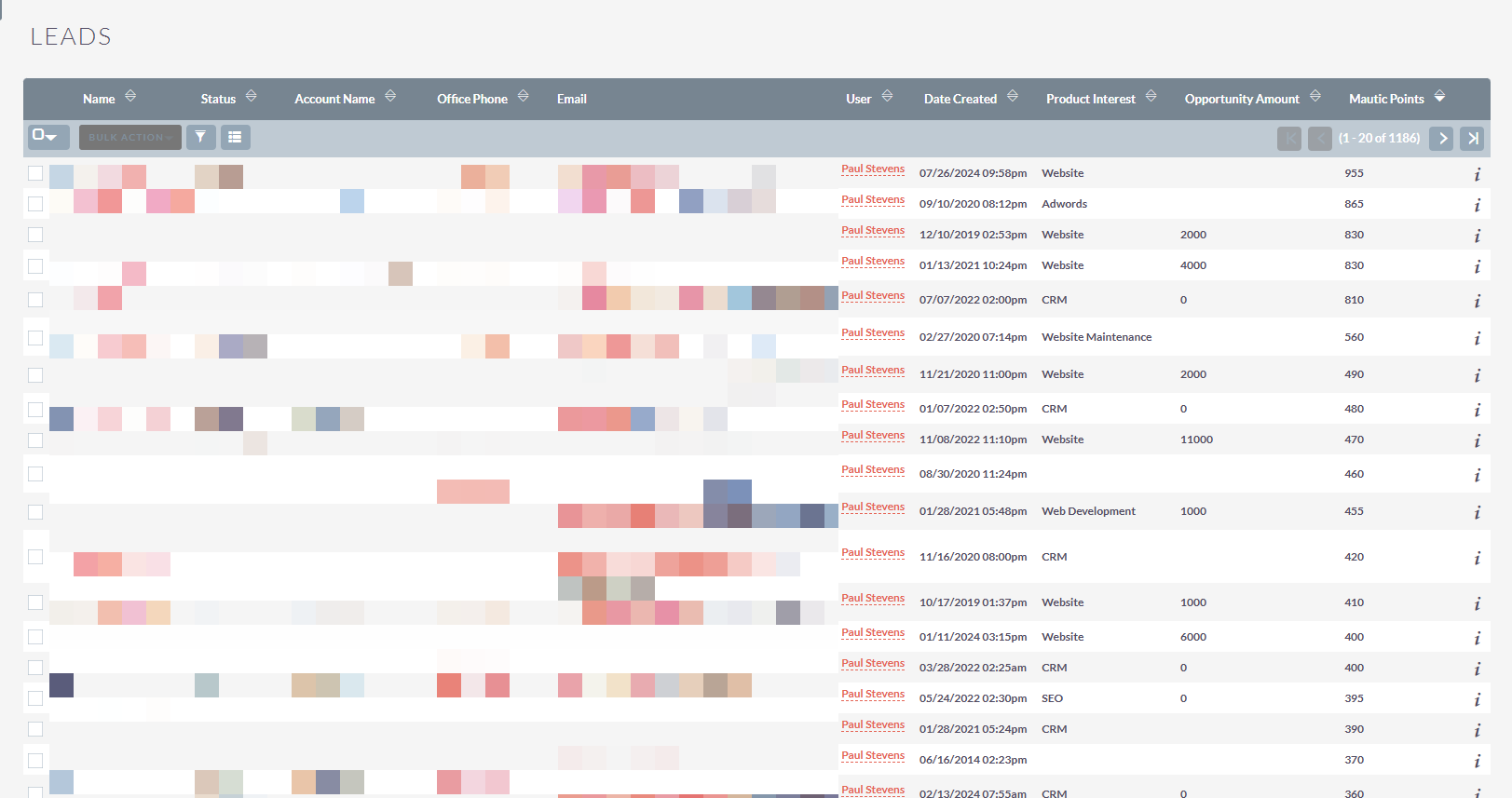
Task: Sort by Account Name column arrows
Action: 390,96
